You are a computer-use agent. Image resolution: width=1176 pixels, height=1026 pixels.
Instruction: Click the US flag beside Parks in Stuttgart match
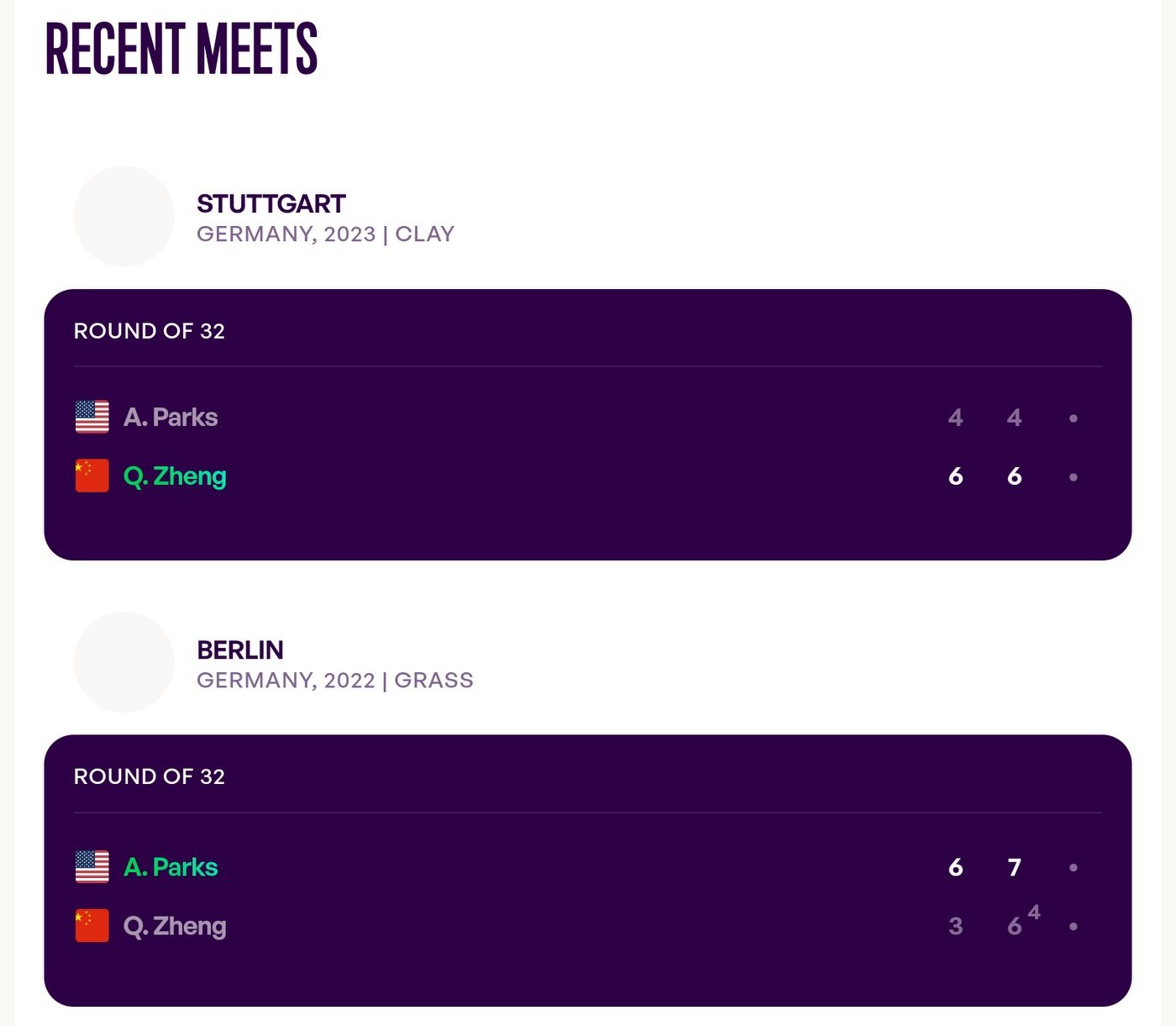coord(92,417)
